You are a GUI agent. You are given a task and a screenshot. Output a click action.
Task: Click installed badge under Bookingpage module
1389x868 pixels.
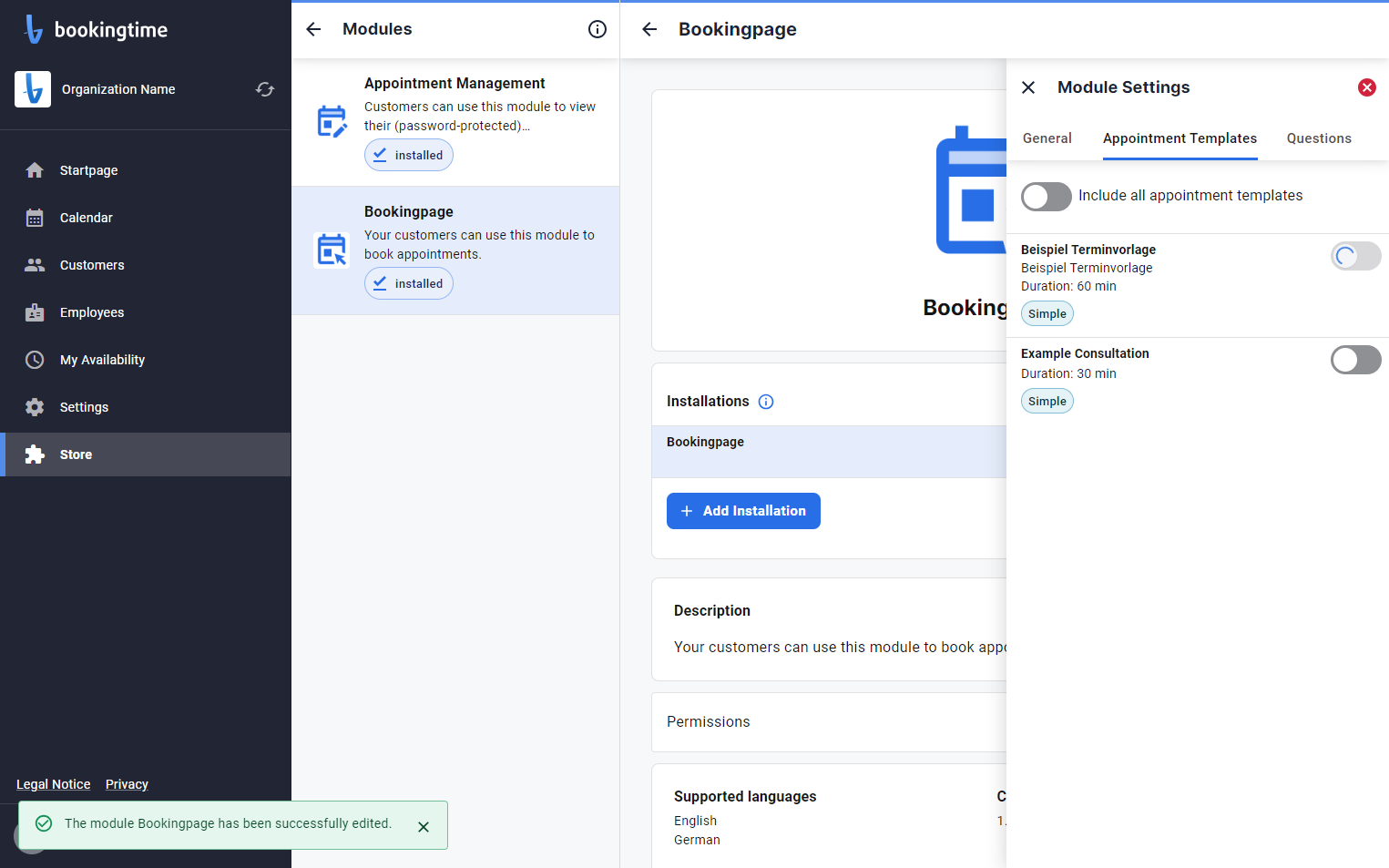pos(409,283)
